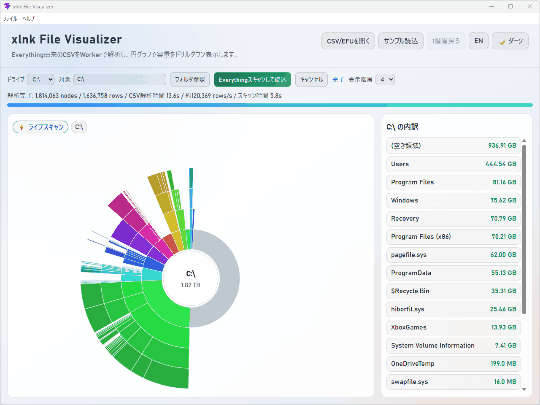This screenshot has width=540, height=405.
Task: Click the xlnk app logo in title bar
Action: pos(7,6)
